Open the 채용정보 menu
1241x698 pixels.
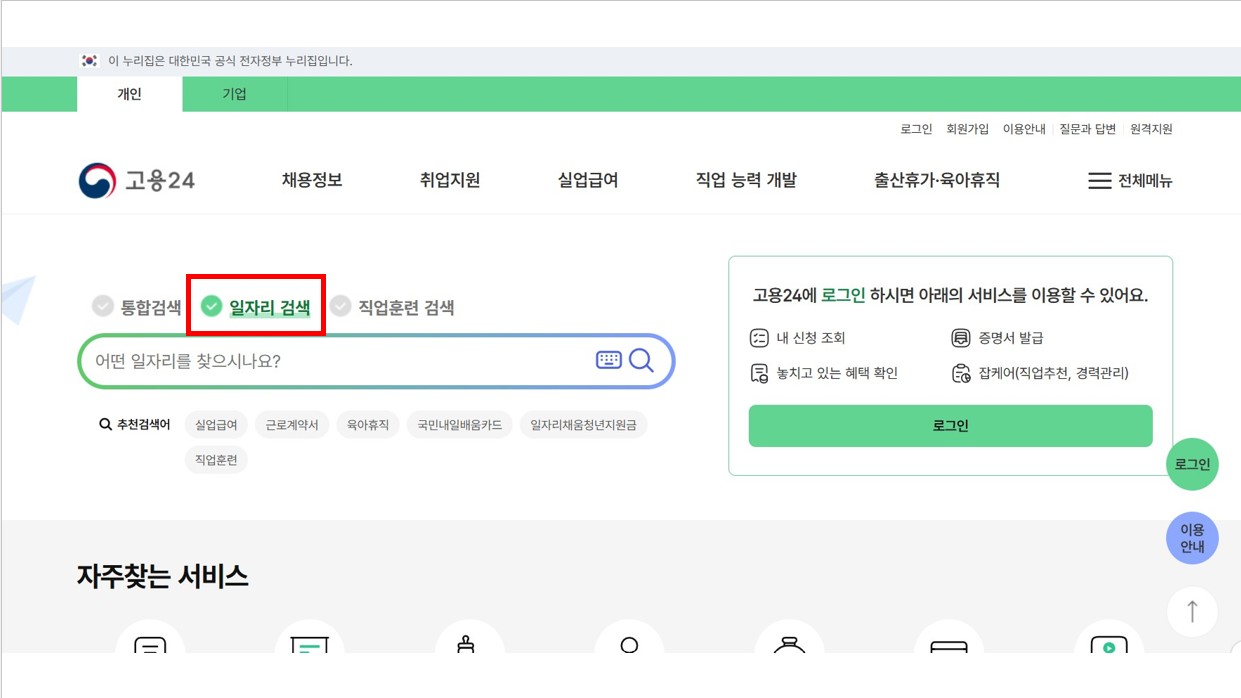[x=312, y=180]
